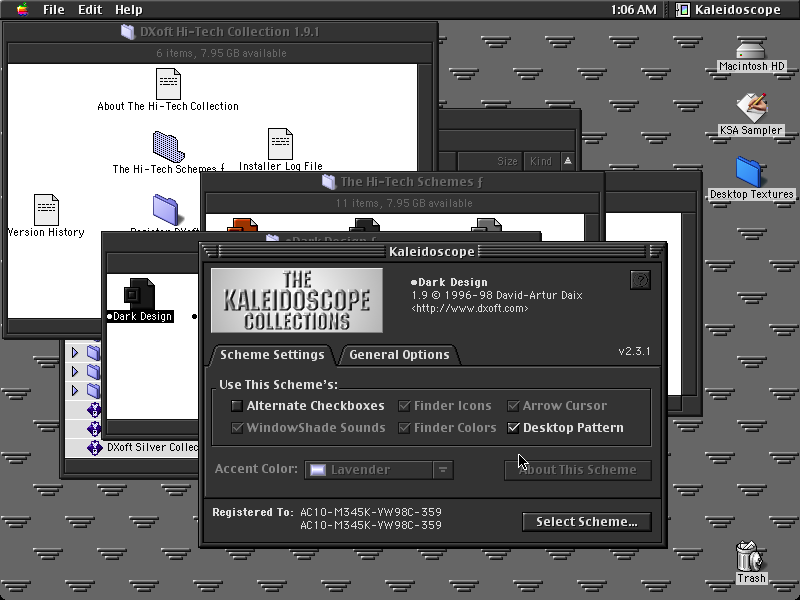800x600 pixels.
Task: Select the Installer Log File icon
Action: (x=281, y=144)
